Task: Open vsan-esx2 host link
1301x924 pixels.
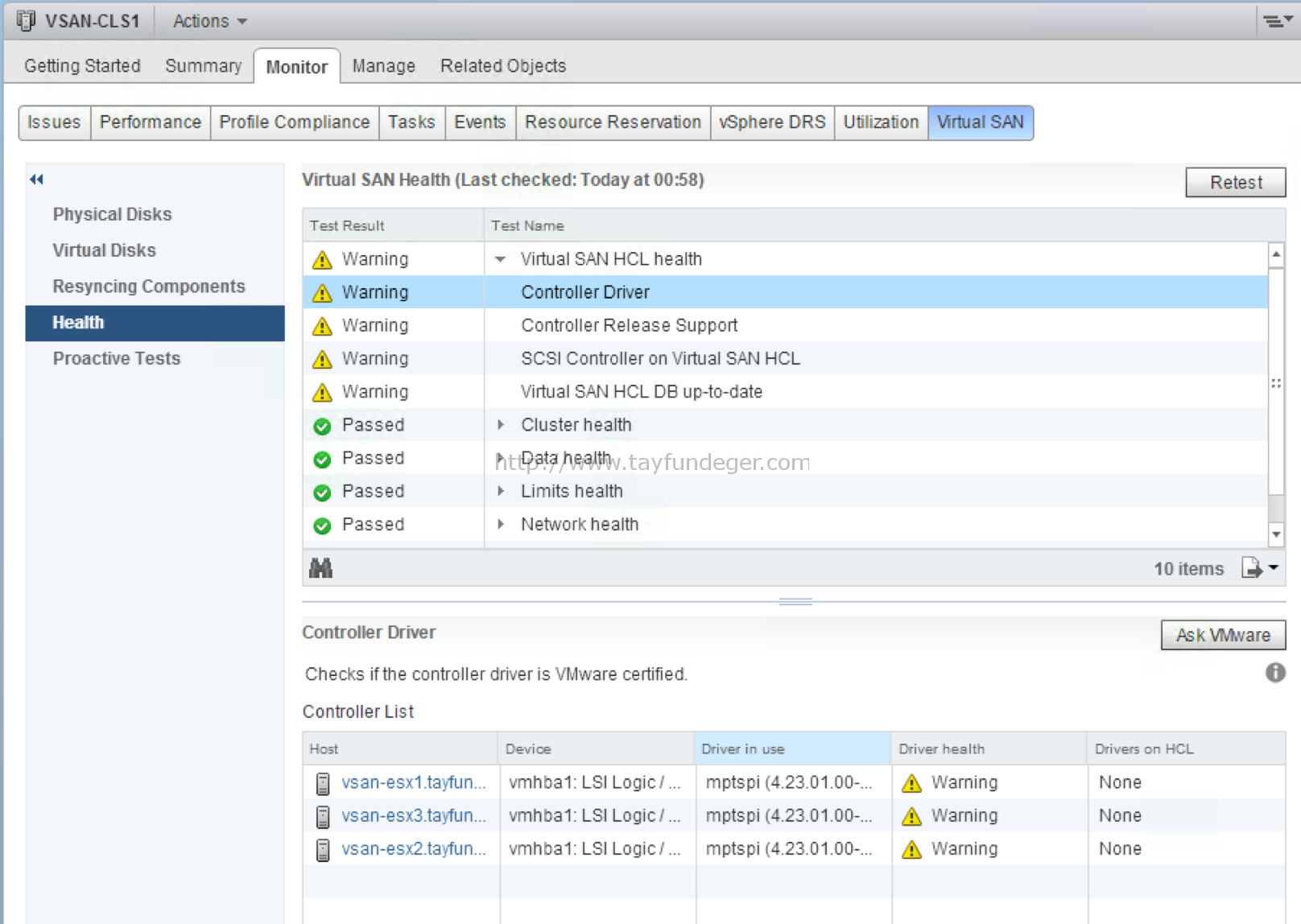Action: click(414, 848)
